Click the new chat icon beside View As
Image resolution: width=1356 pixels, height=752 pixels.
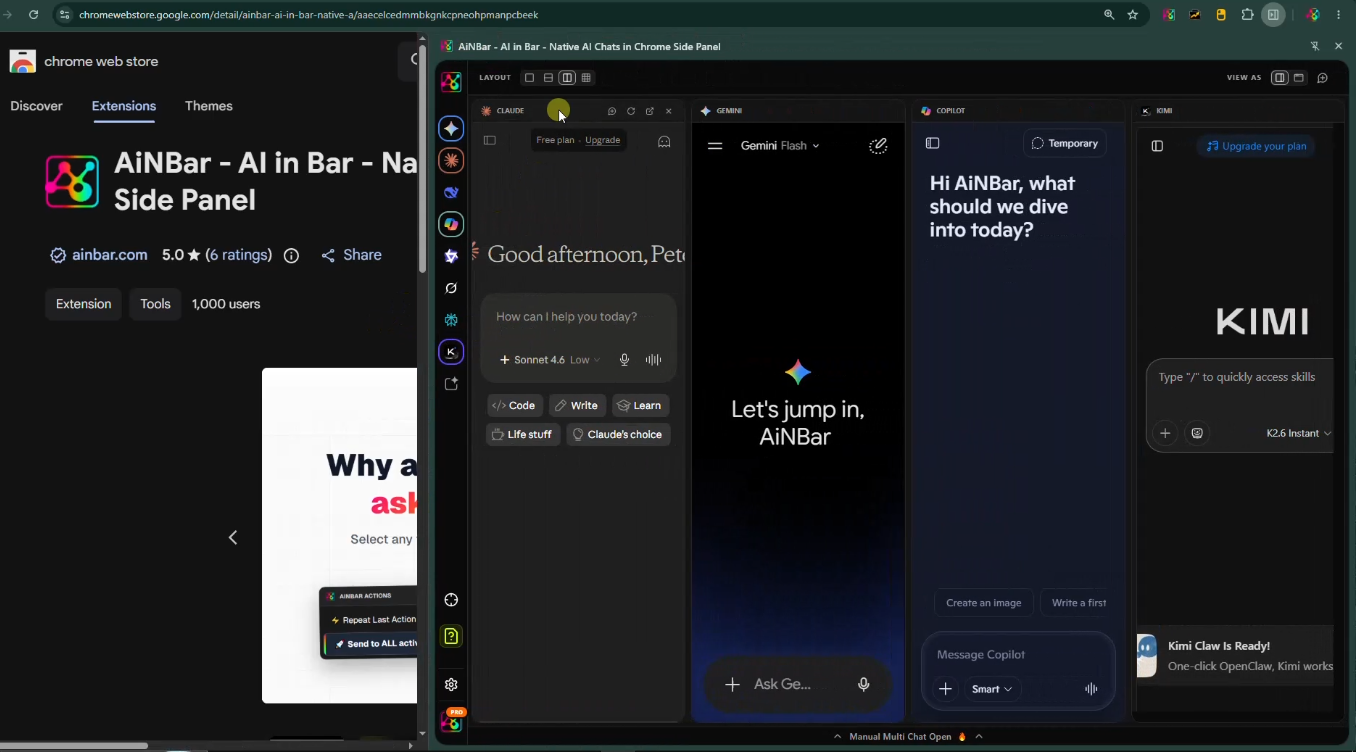coord(1322,78)
